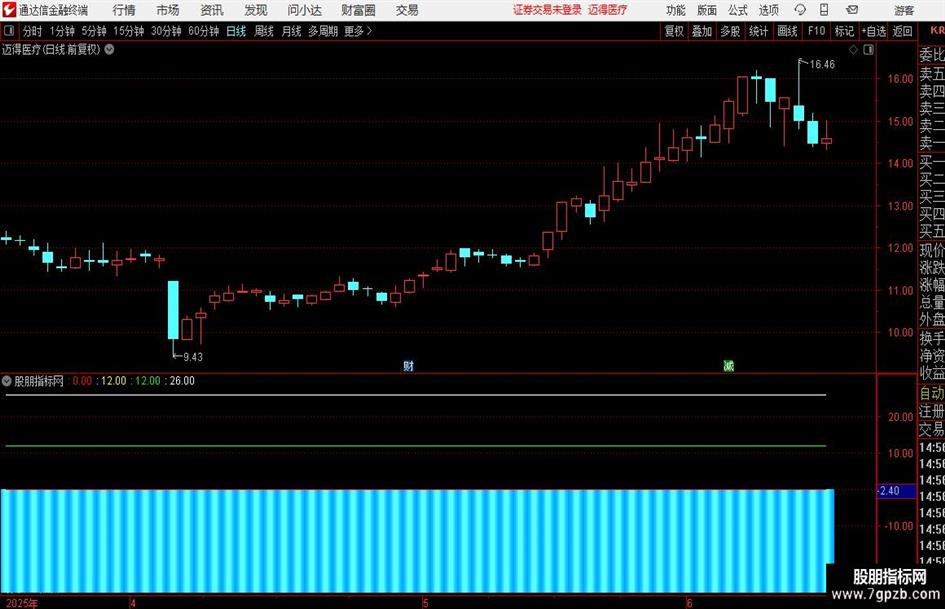This screenshot has height=609, width=945.
Task: Open the 行情 menu
Action: tap(124, 10)
